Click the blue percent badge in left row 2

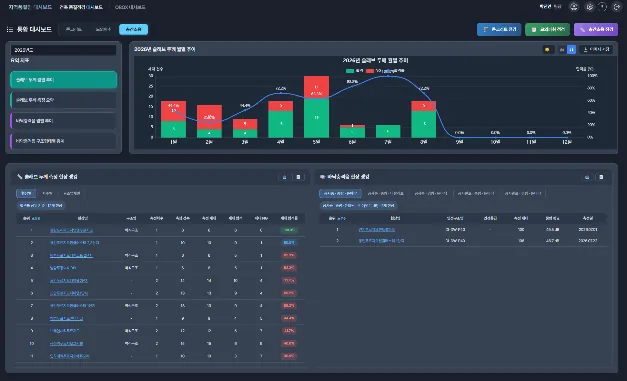289,243
